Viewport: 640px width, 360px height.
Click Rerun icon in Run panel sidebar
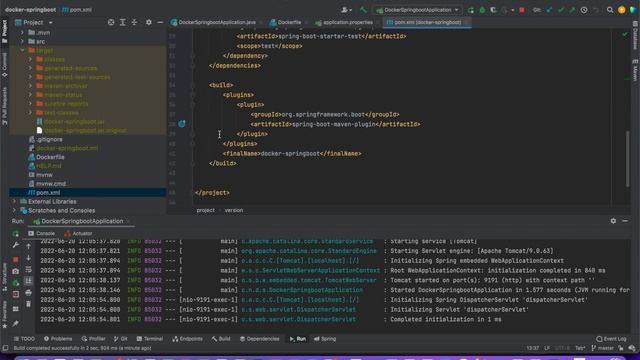(16, 234)
